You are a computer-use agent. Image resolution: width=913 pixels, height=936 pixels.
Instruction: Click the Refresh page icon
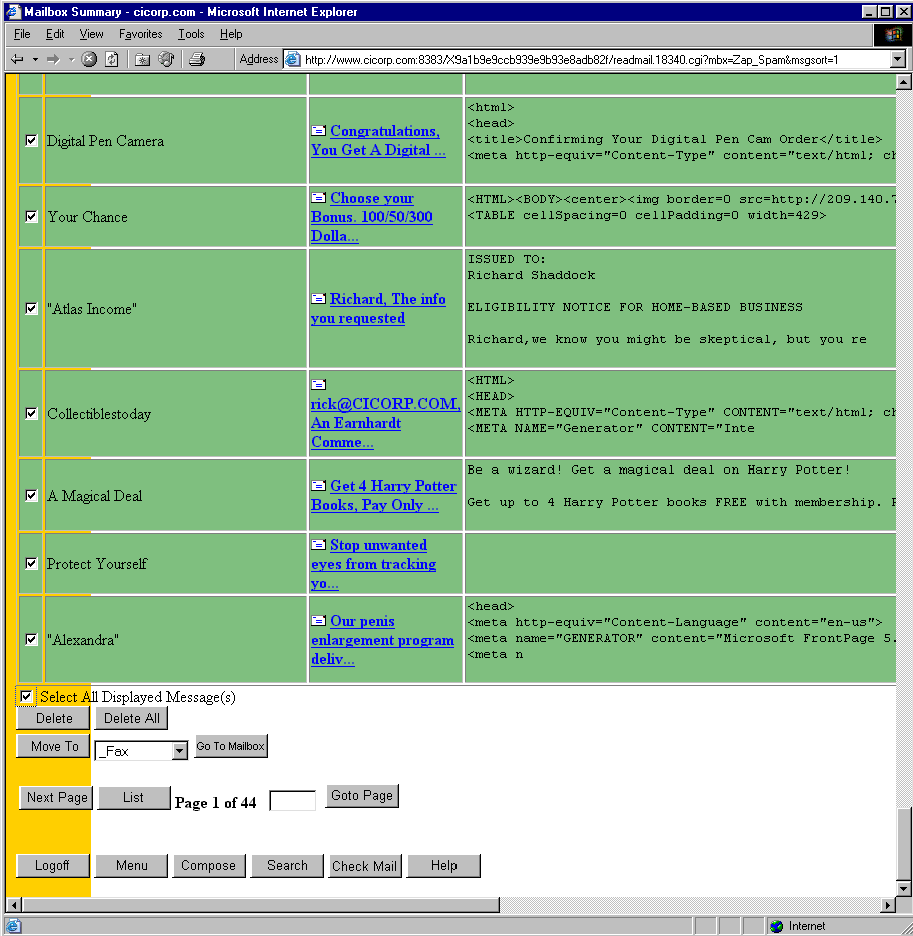tap(112, 59)
